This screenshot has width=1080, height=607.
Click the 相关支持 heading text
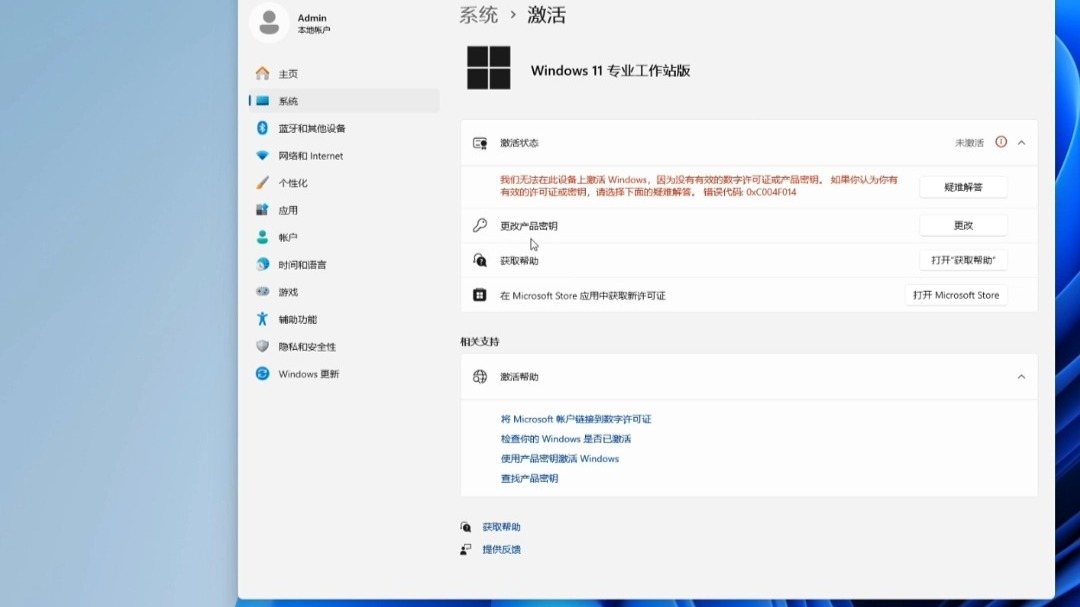point(480,341)
